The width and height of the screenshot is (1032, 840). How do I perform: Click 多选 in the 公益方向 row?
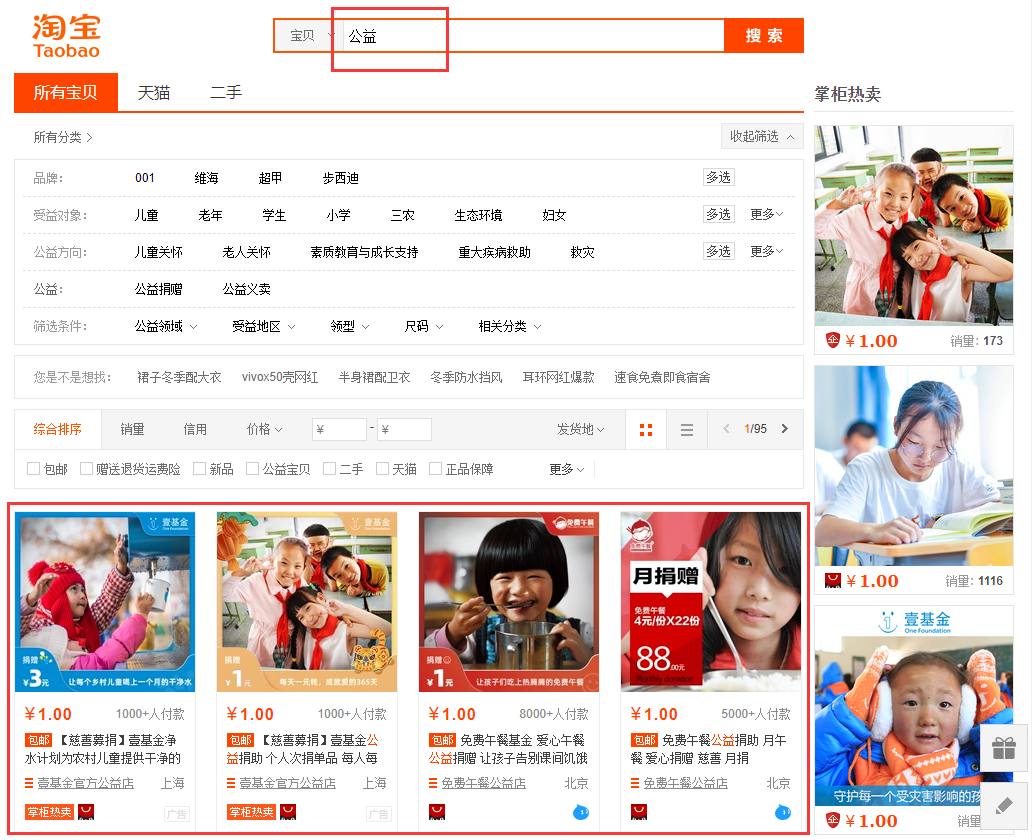[x=719, y=251]
